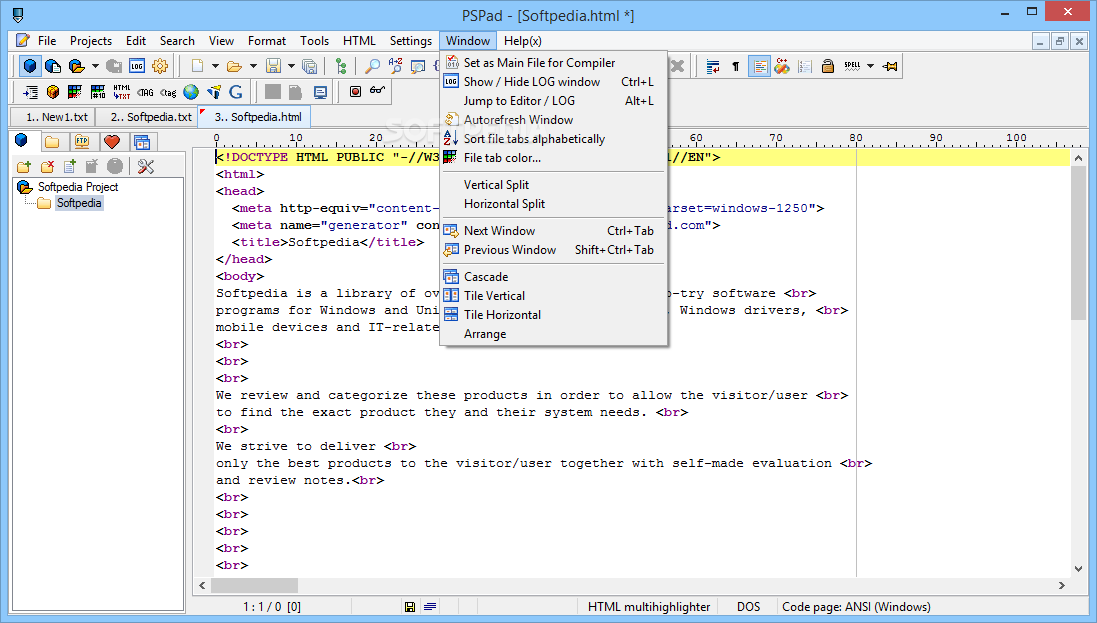Choose Tile Horizontal from Window menu

553,315
